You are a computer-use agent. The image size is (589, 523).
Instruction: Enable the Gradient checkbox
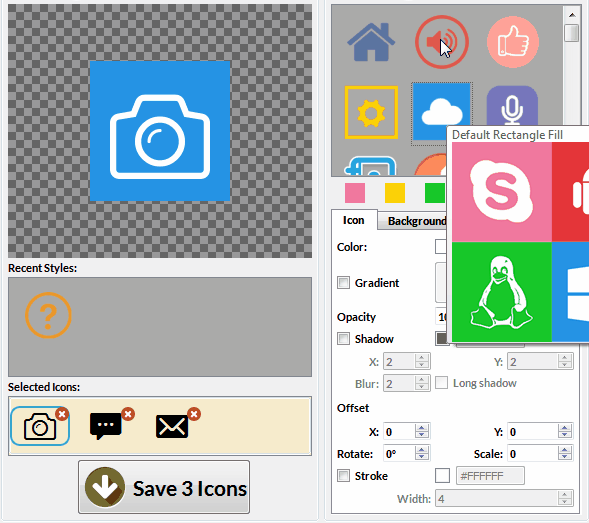343,283
